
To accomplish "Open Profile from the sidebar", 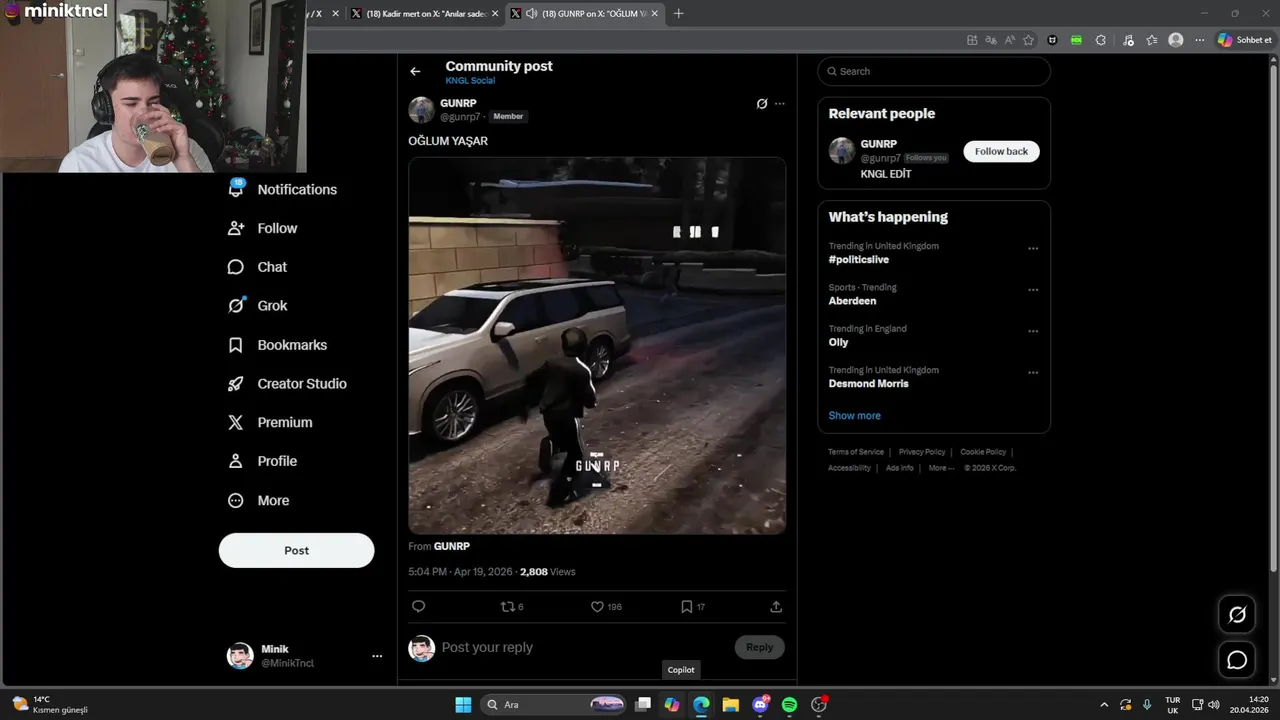I will click(x=263, y=461).
